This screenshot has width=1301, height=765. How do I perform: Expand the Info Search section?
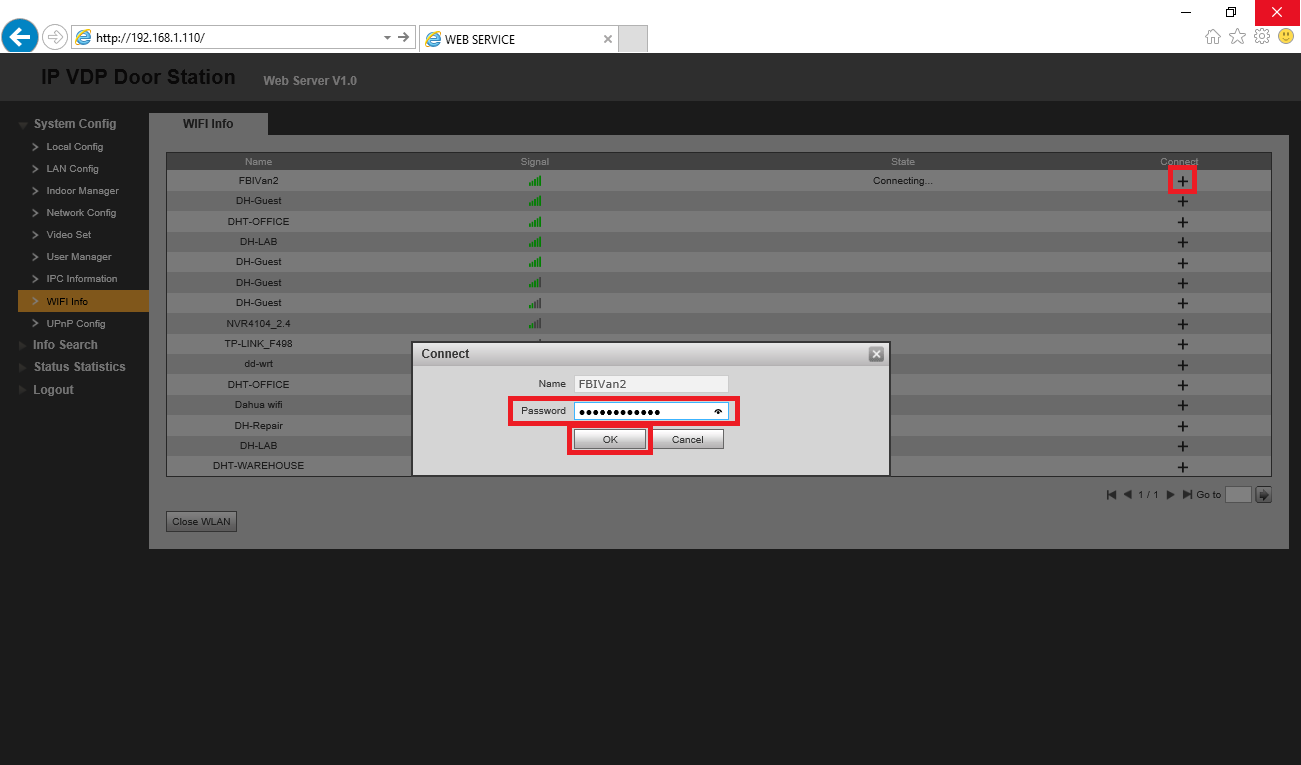24,345
